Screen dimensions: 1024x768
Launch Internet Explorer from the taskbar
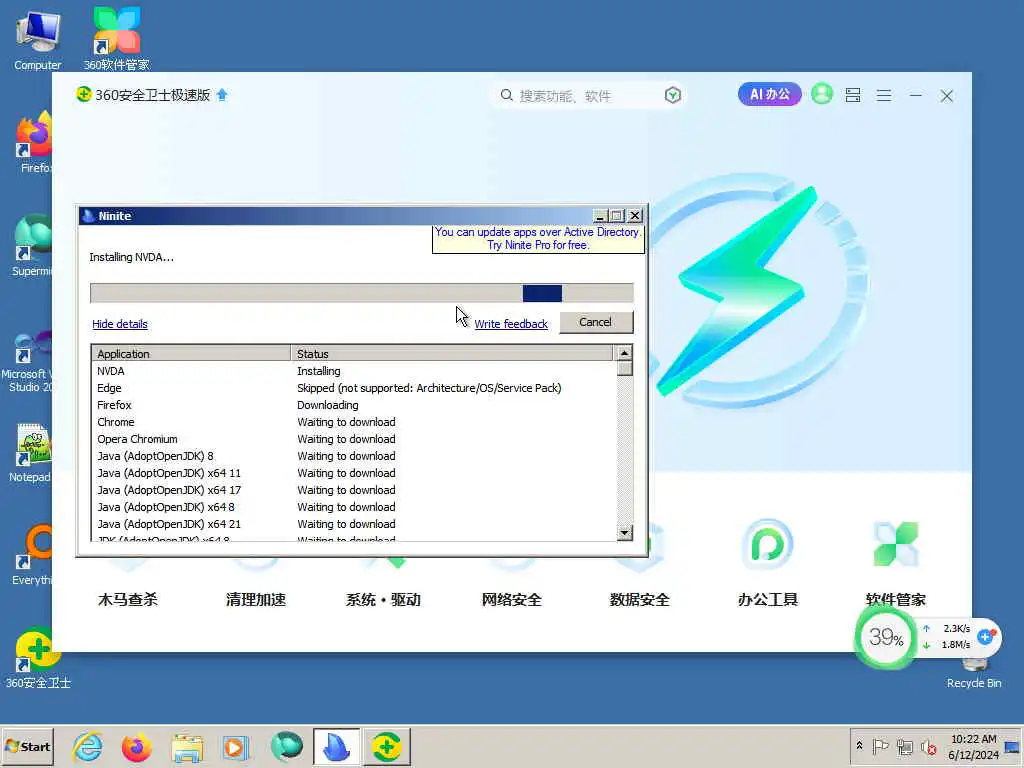pyautogui.click(x=87, y=747)
